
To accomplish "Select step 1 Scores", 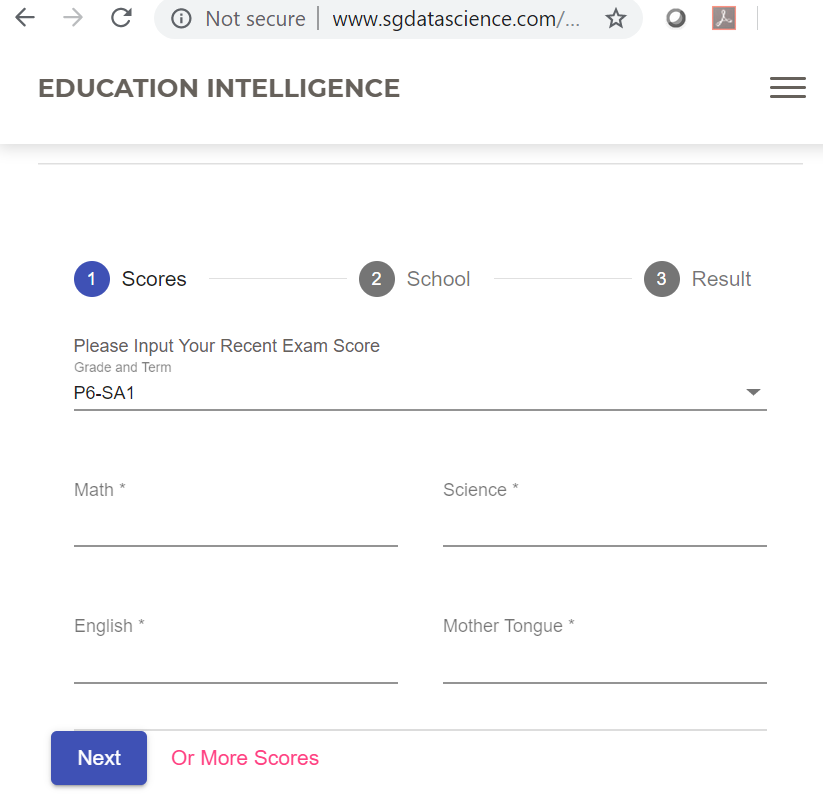I will pyautogui.click(x=130, y=279).
